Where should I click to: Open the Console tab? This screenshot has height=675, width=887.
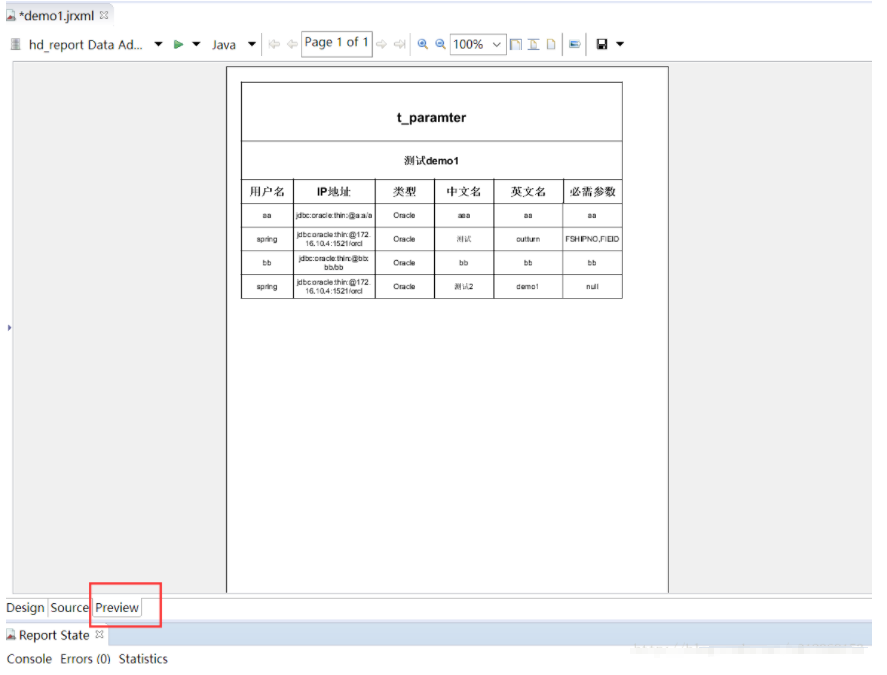point(29,659)
